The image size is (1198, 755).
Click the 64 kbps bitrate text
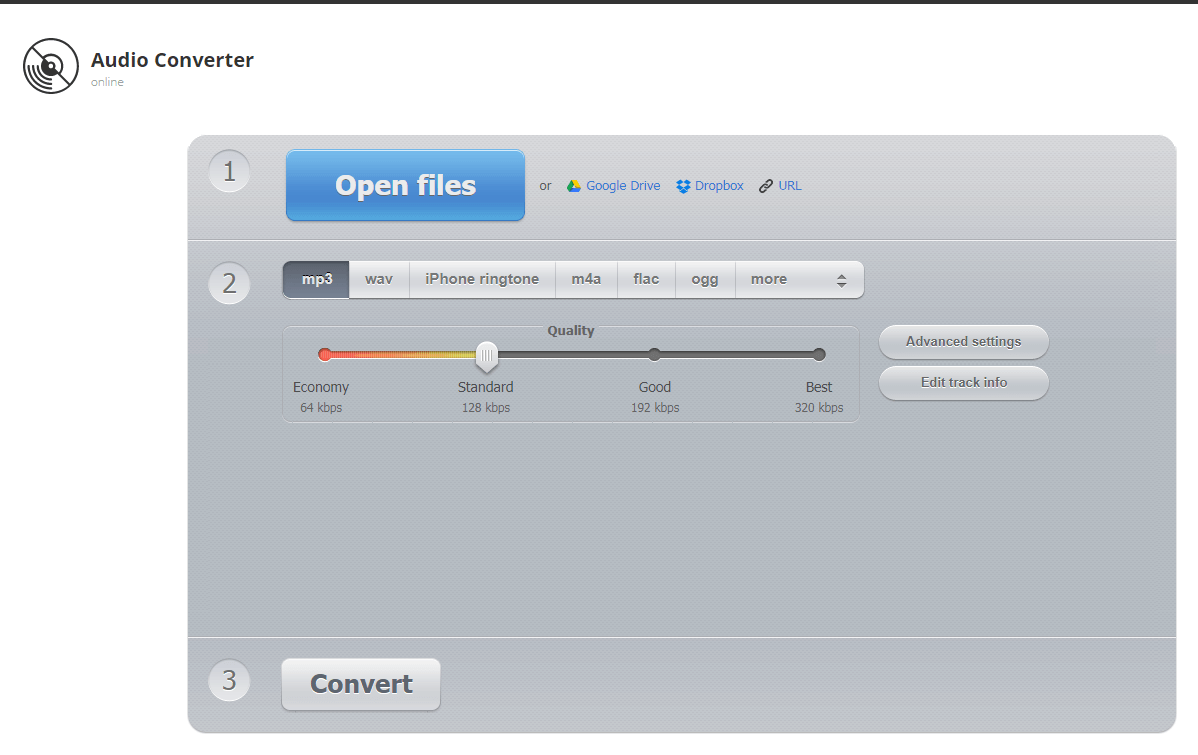coord(321,408)
